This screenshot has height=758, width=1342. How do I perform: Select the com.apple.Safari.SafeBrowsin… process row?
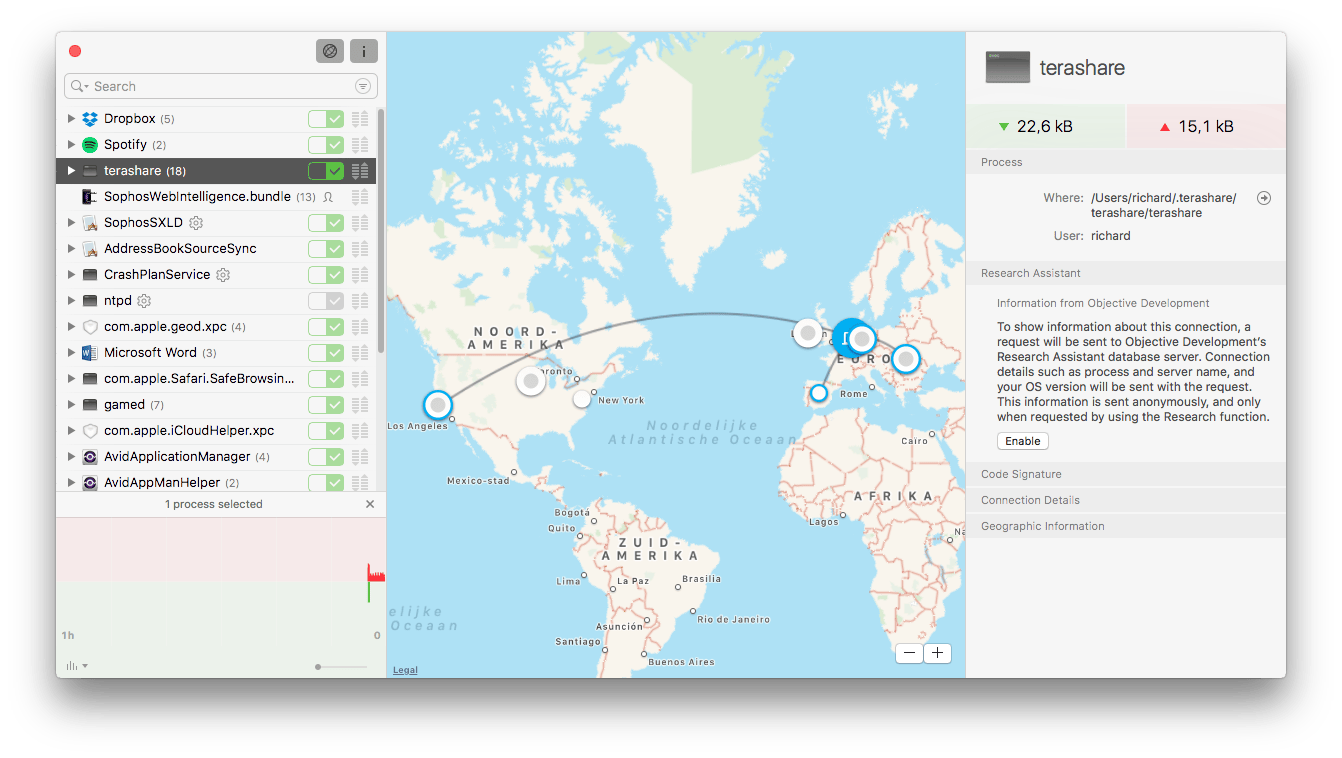click(216, 379)
